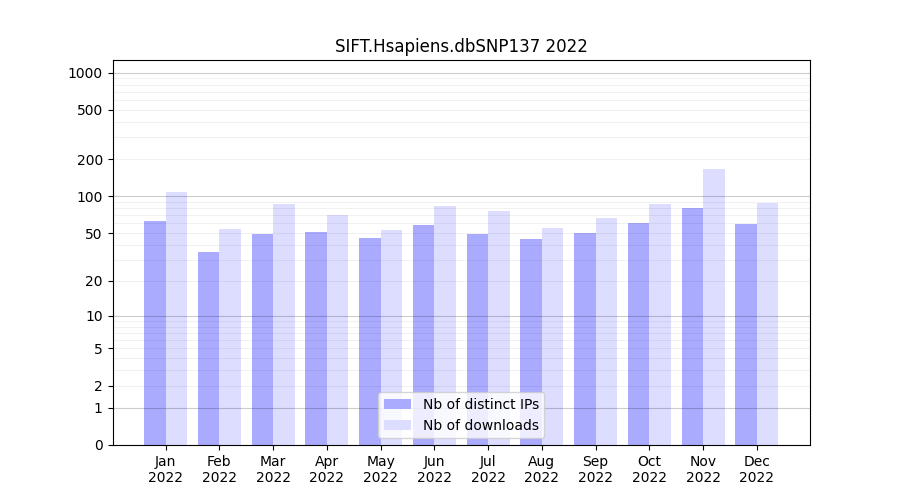The height and width of the screenshot is (500, 900).
Task: Click the 'Apr 2022' x-axis label
Action: [327, 469]
